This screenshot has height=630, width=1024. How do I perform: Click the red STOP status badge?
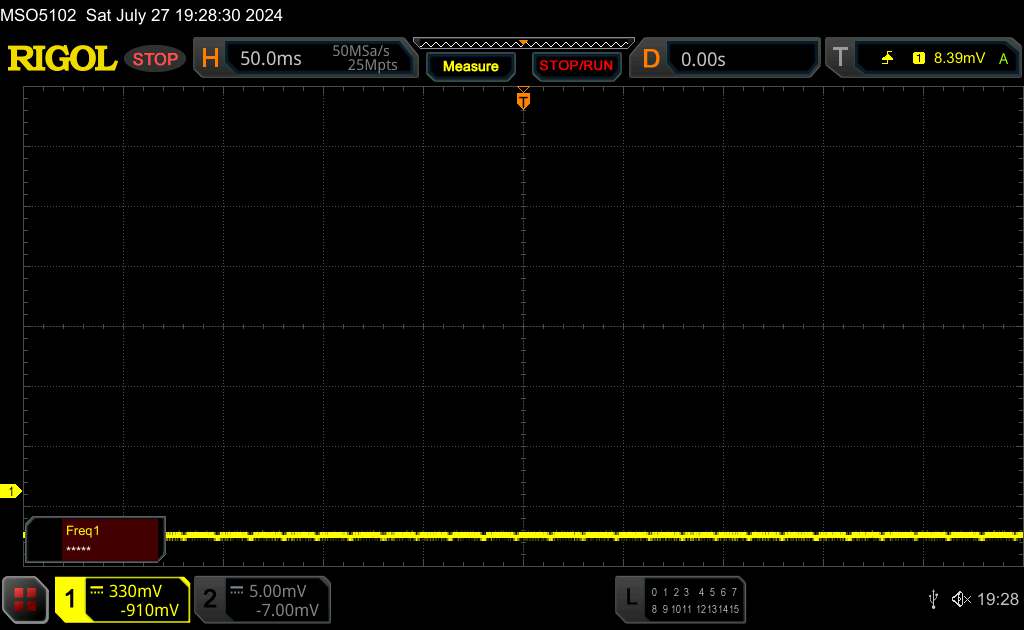(155, 59)
